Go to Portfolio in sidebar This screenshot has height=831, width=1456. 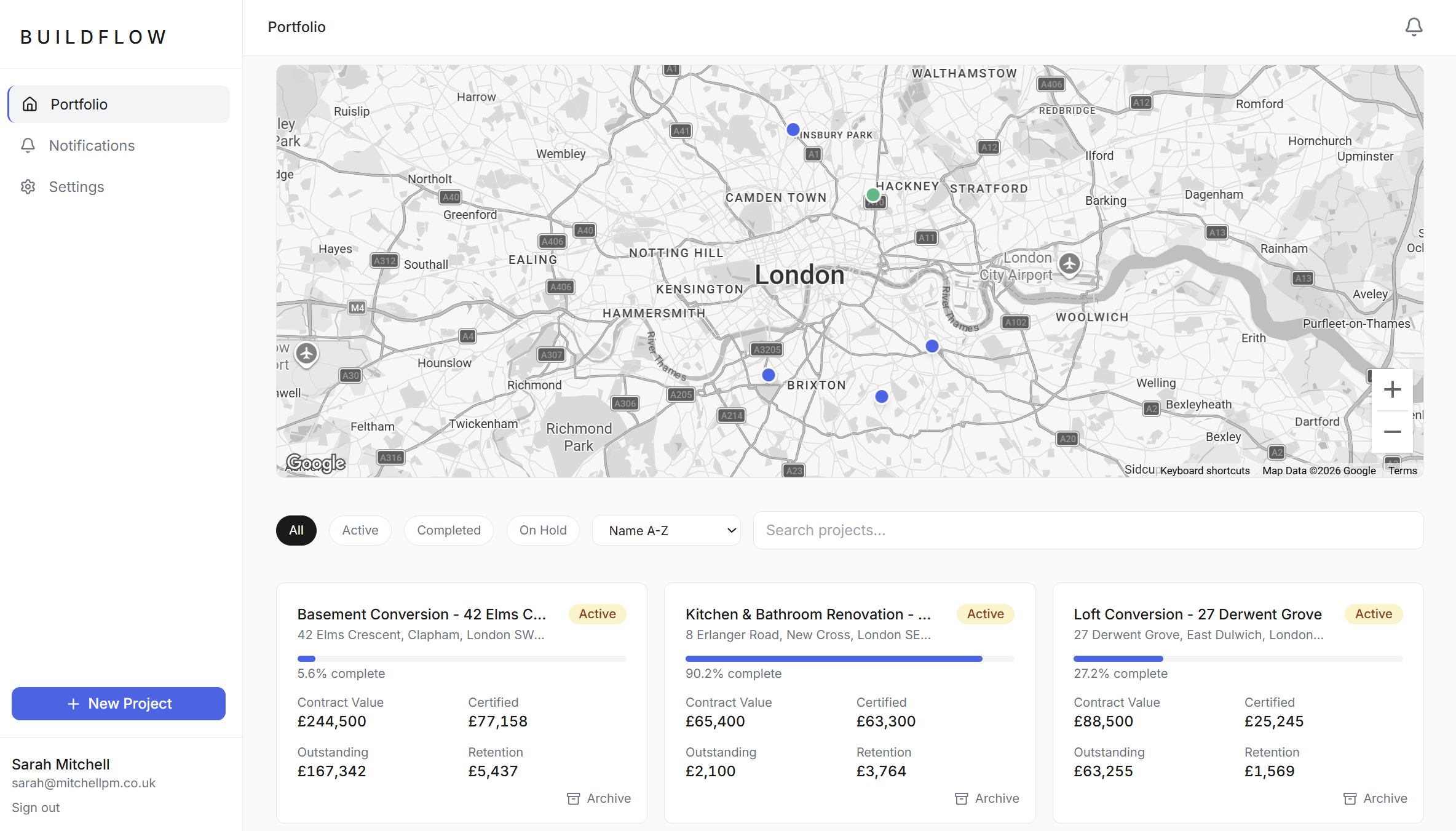pyautogui.click(x=119, y=104)
